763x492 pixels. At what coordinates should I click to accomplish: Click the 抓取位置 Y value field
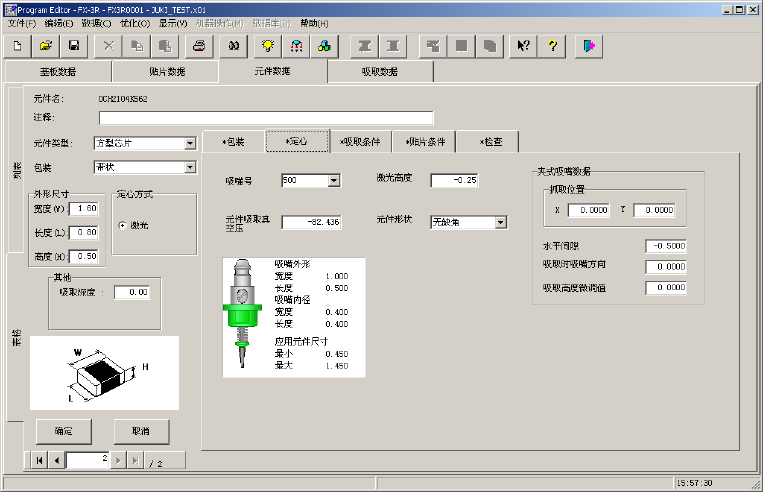tap(654, 210)
